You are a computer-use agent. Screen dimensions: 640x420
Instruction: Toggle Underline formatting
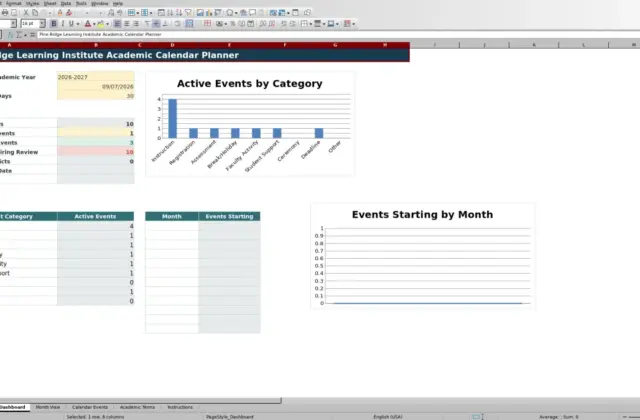pos(71,24)
